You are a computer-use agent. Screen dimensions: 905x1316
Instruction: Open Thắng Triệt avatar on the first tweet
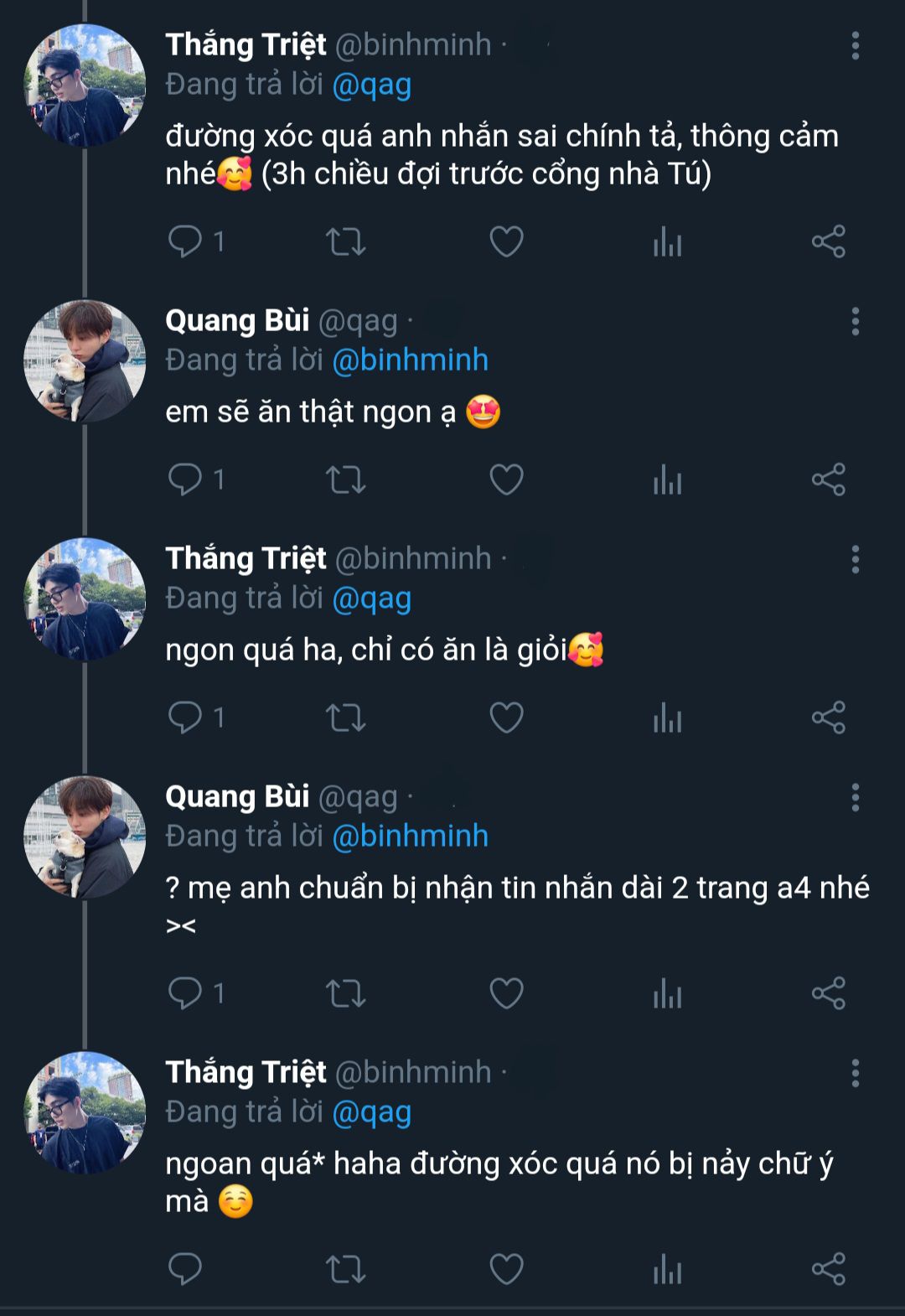click(x=84, y=85)
